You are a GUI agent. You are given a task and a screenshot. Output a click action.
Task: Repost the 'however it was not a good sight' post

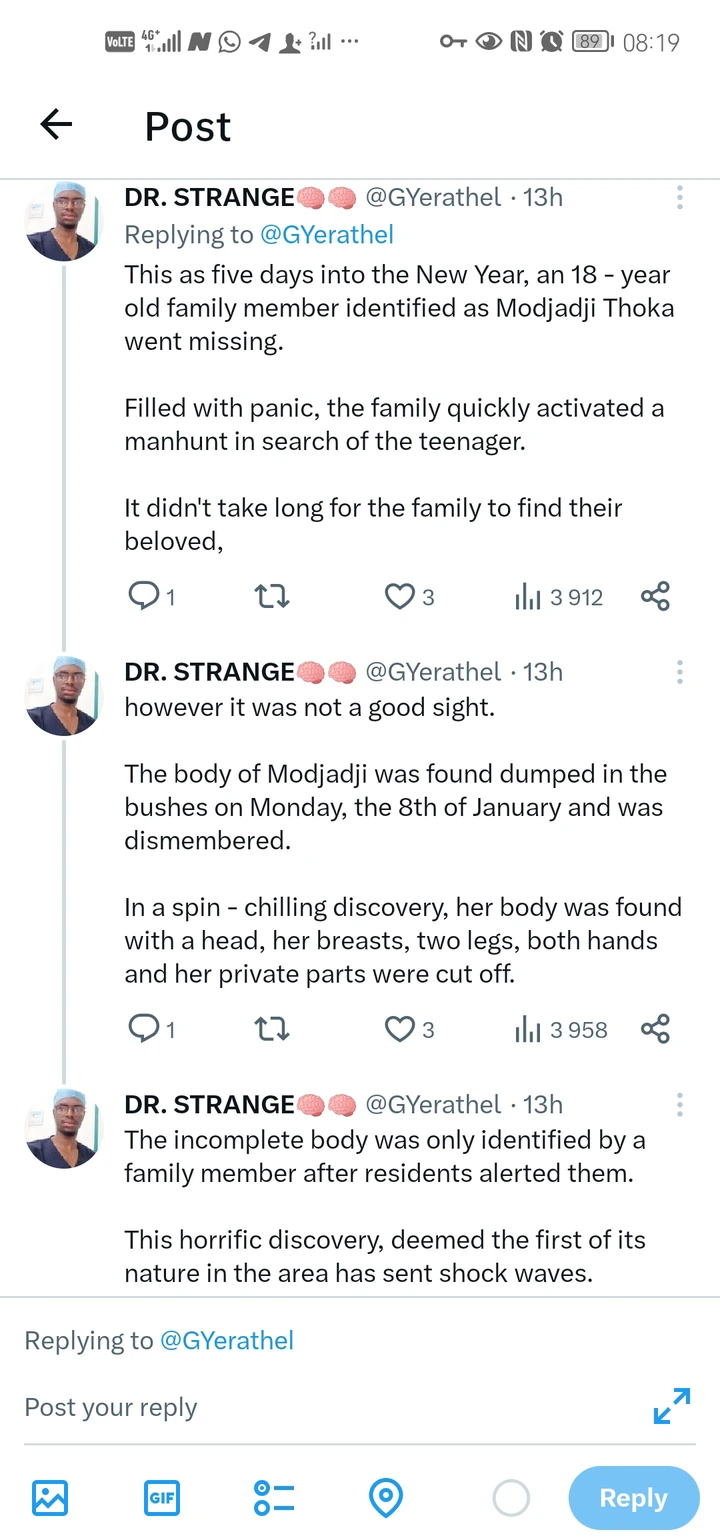[272, 1029]
